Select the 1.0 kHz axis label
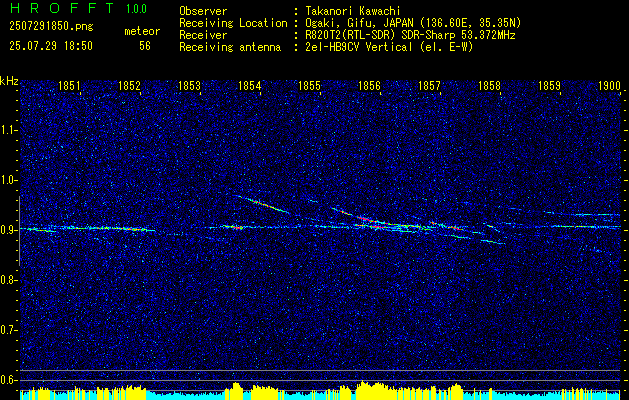 (9, 180)
